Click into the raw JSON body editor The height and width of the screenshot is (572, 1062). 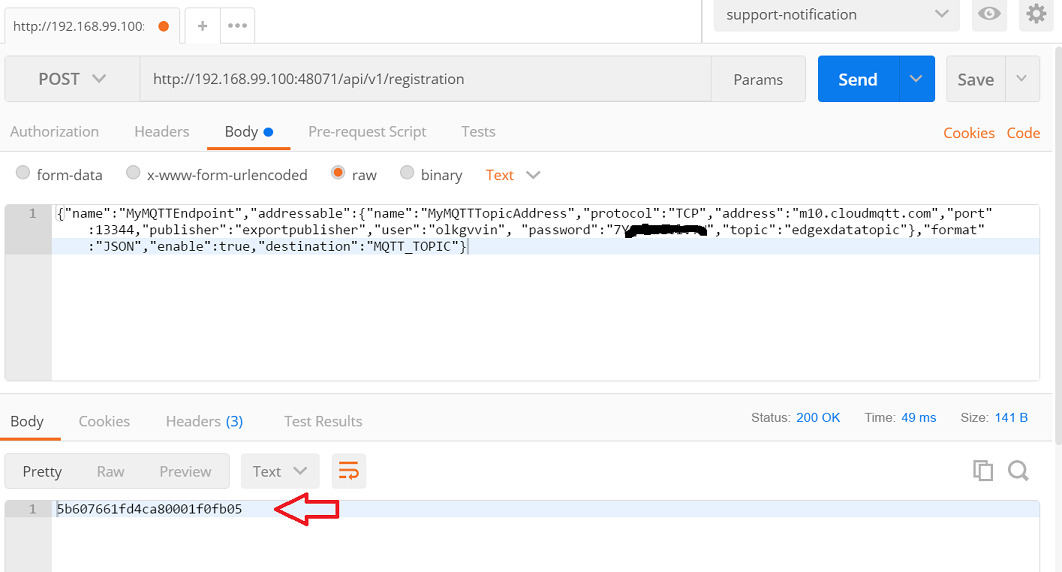click(x=545, y=292)
